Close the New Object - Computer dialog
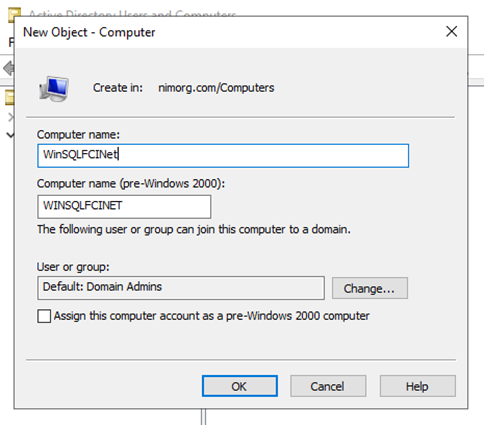The width and height of the screenshot is (484, 425). coord(452,32)
